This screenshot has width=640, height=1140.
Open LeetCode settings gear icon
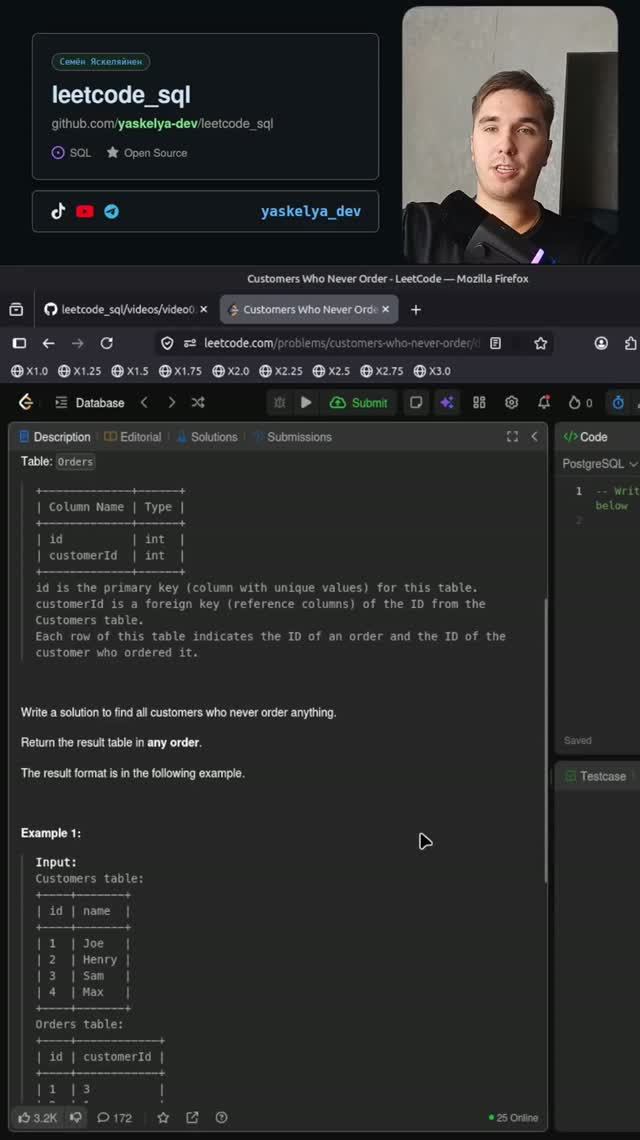coord(512,403)
